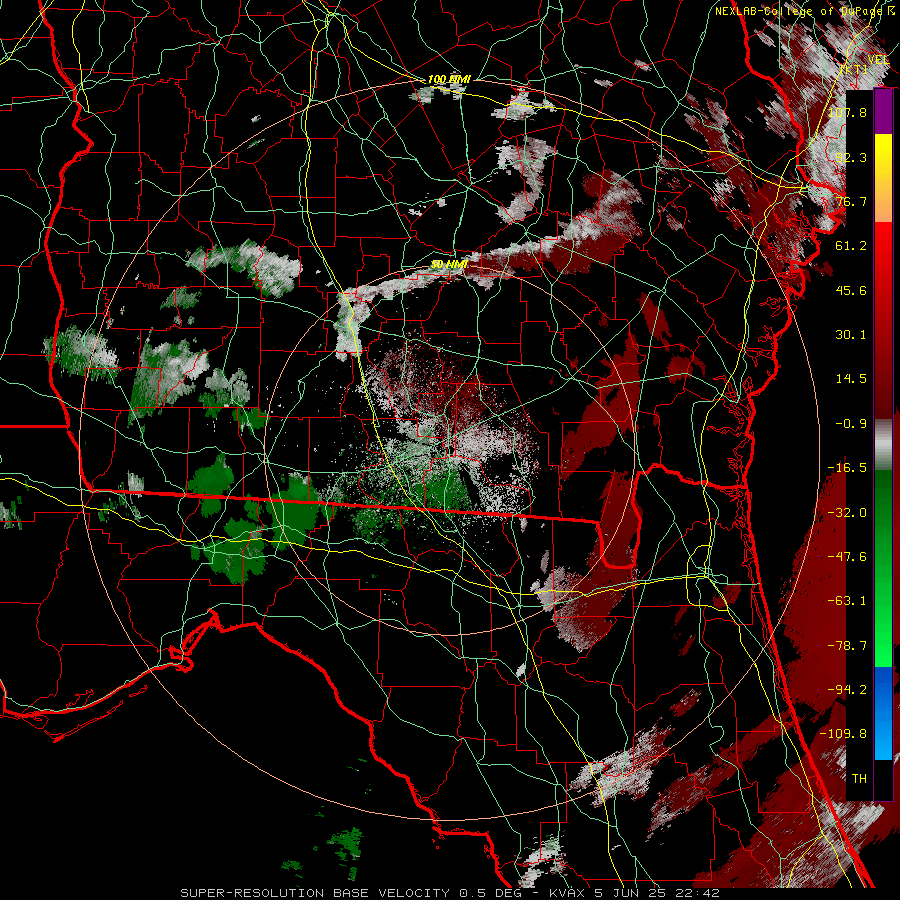
Task: Click the TH label on color scale
Action: [859, 779]
